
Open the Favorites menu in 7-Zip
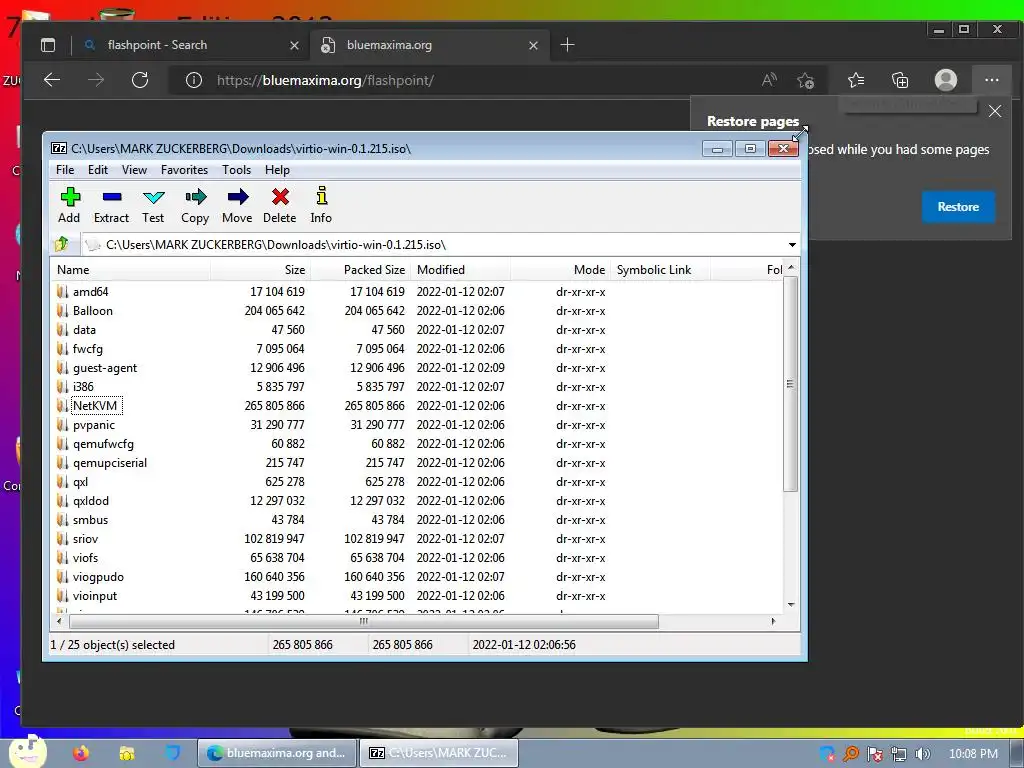tap(184, 170)
